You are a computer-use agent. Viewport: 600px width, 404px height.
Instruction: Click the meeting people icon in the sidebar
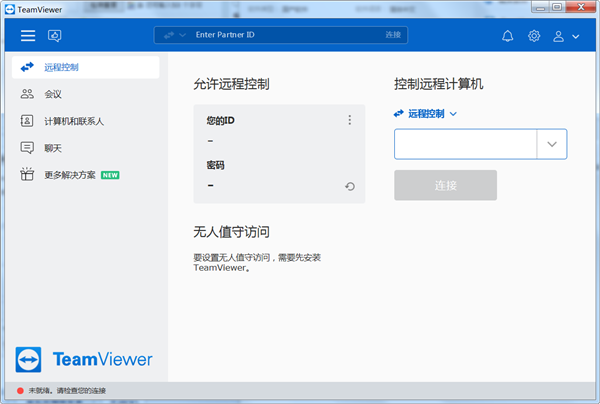[x=27, y=94]
